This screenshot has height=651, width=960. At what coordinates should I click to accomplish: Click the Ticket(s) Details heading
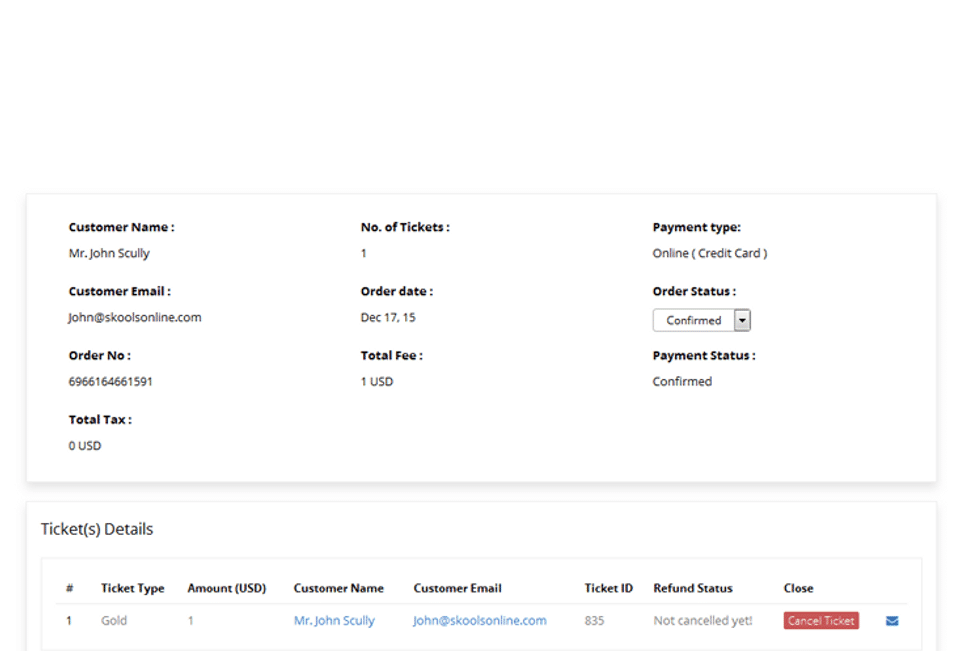(97, 529)
